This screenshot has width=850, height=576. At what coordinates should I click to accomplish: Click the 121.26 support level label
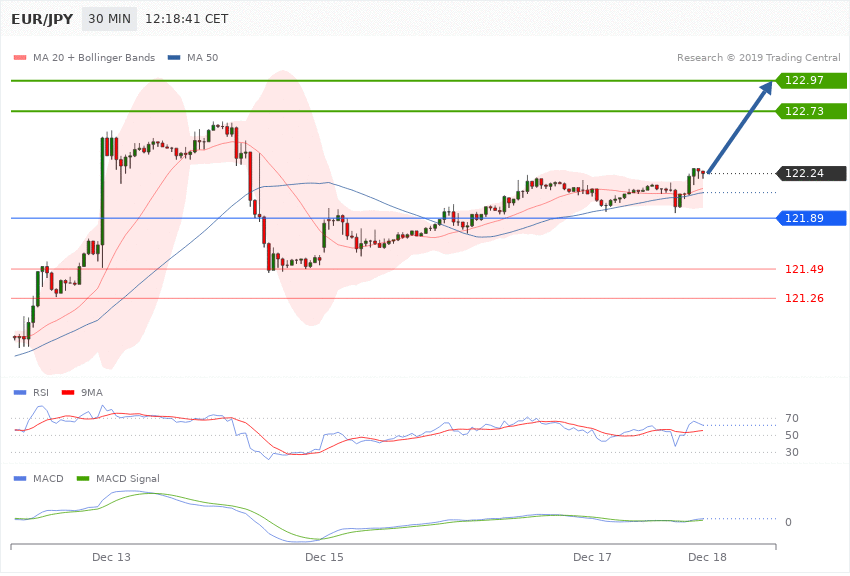(x=804, y=299)
